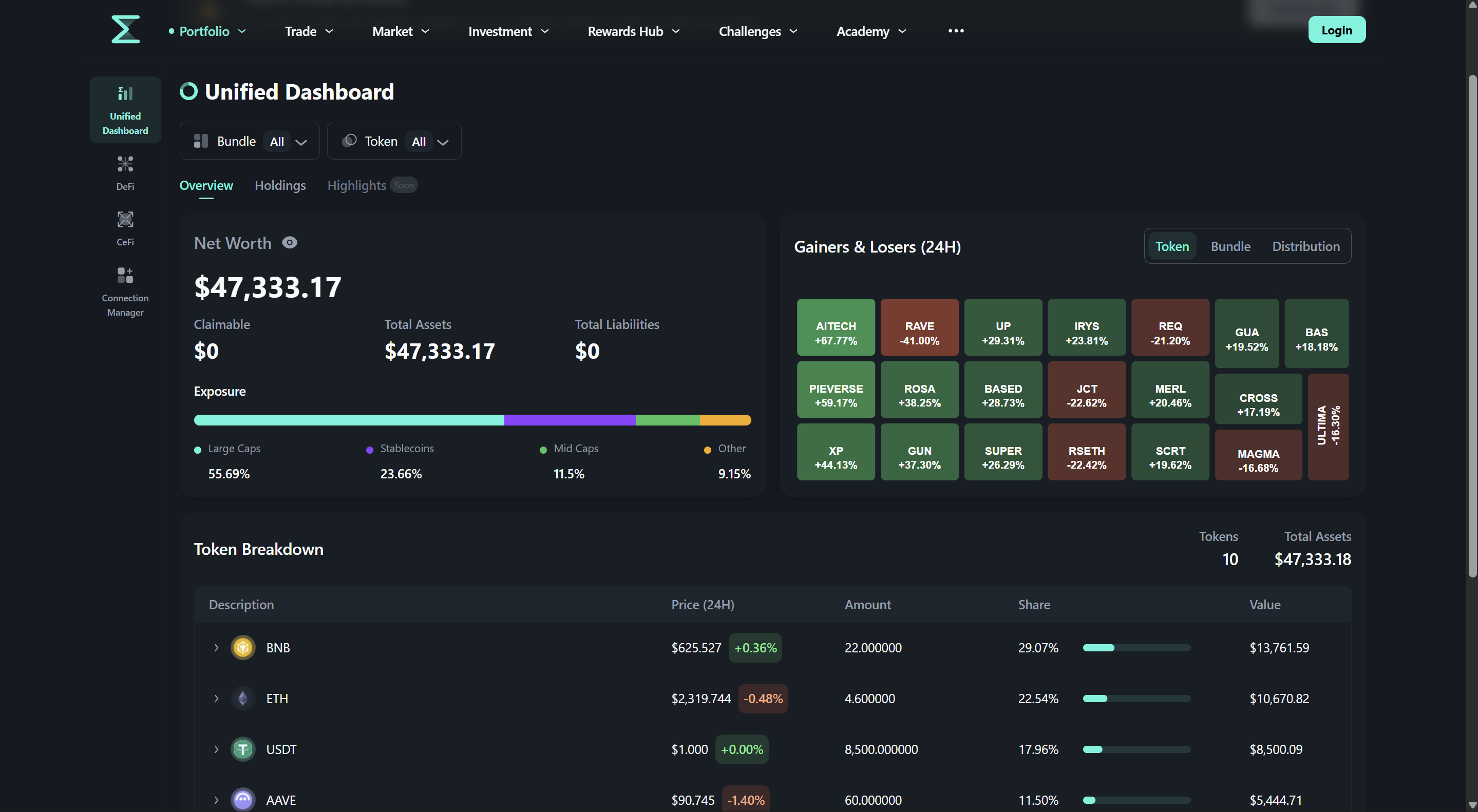Click the ETH -0.48% price change badge
The width and height of the screenshot is (1478, 812).
tap(763, 699)
